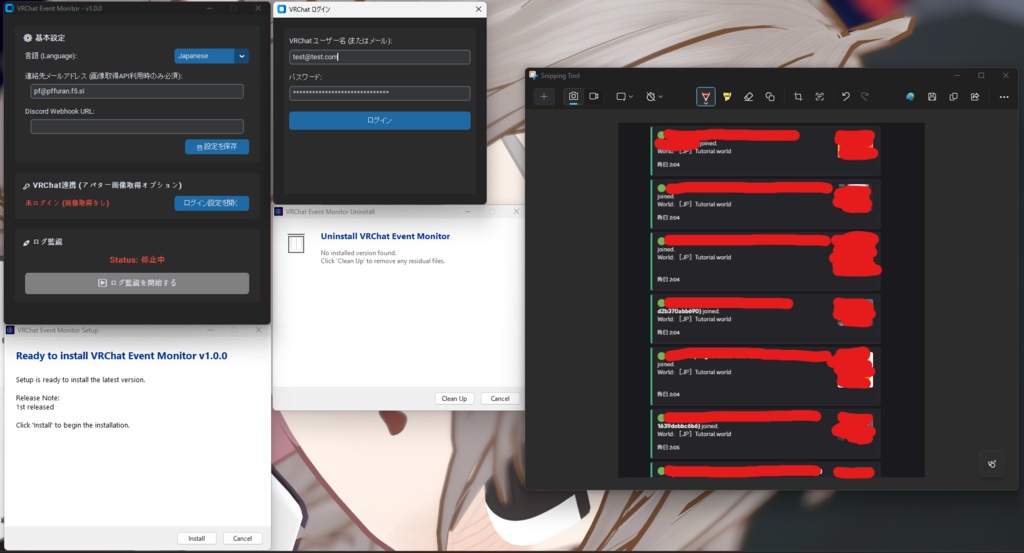Save the snip with floppy icon
1024x553 pixels.
click(932, 97)
